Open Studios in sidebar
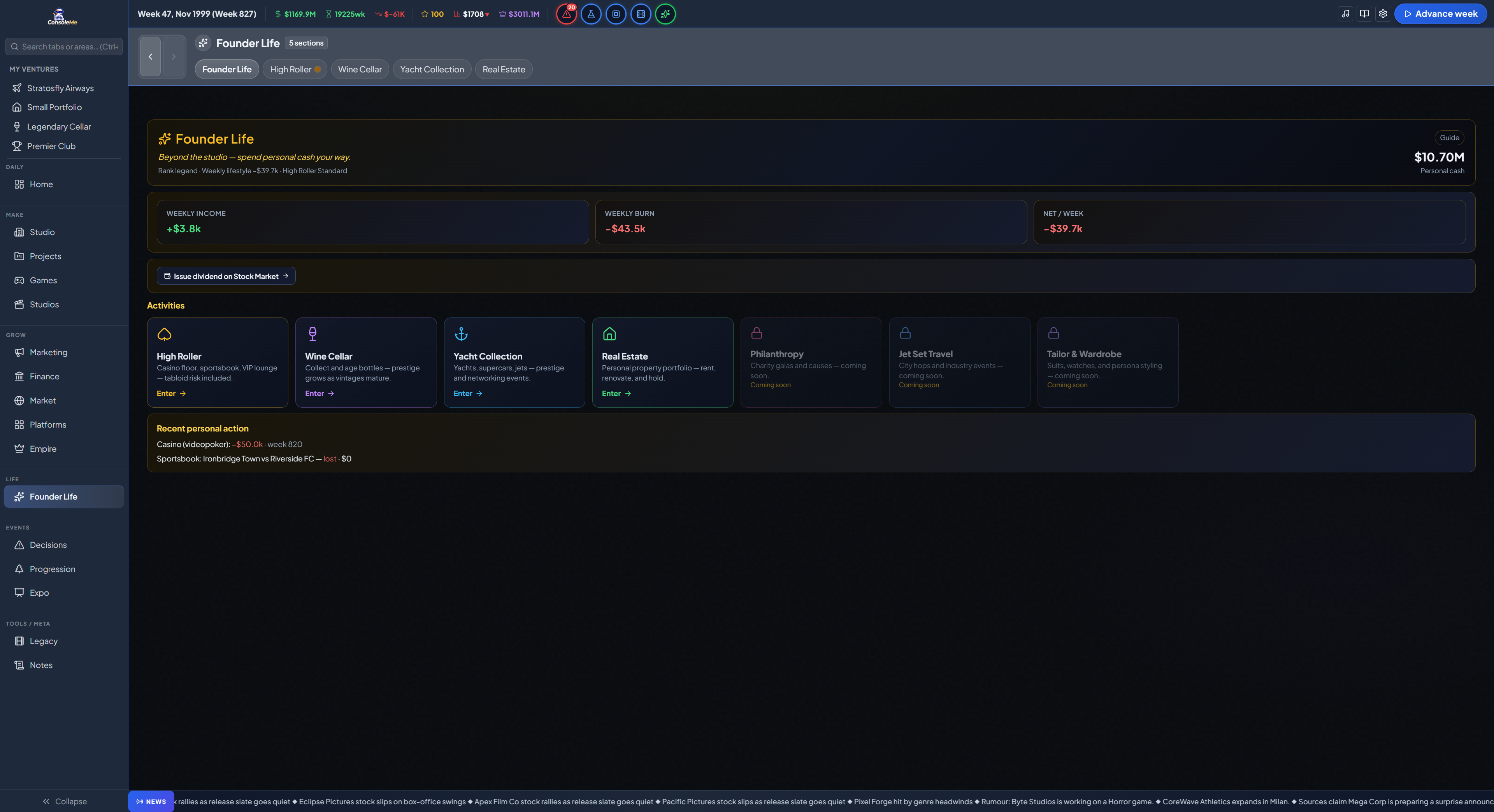 click(64, 305)
